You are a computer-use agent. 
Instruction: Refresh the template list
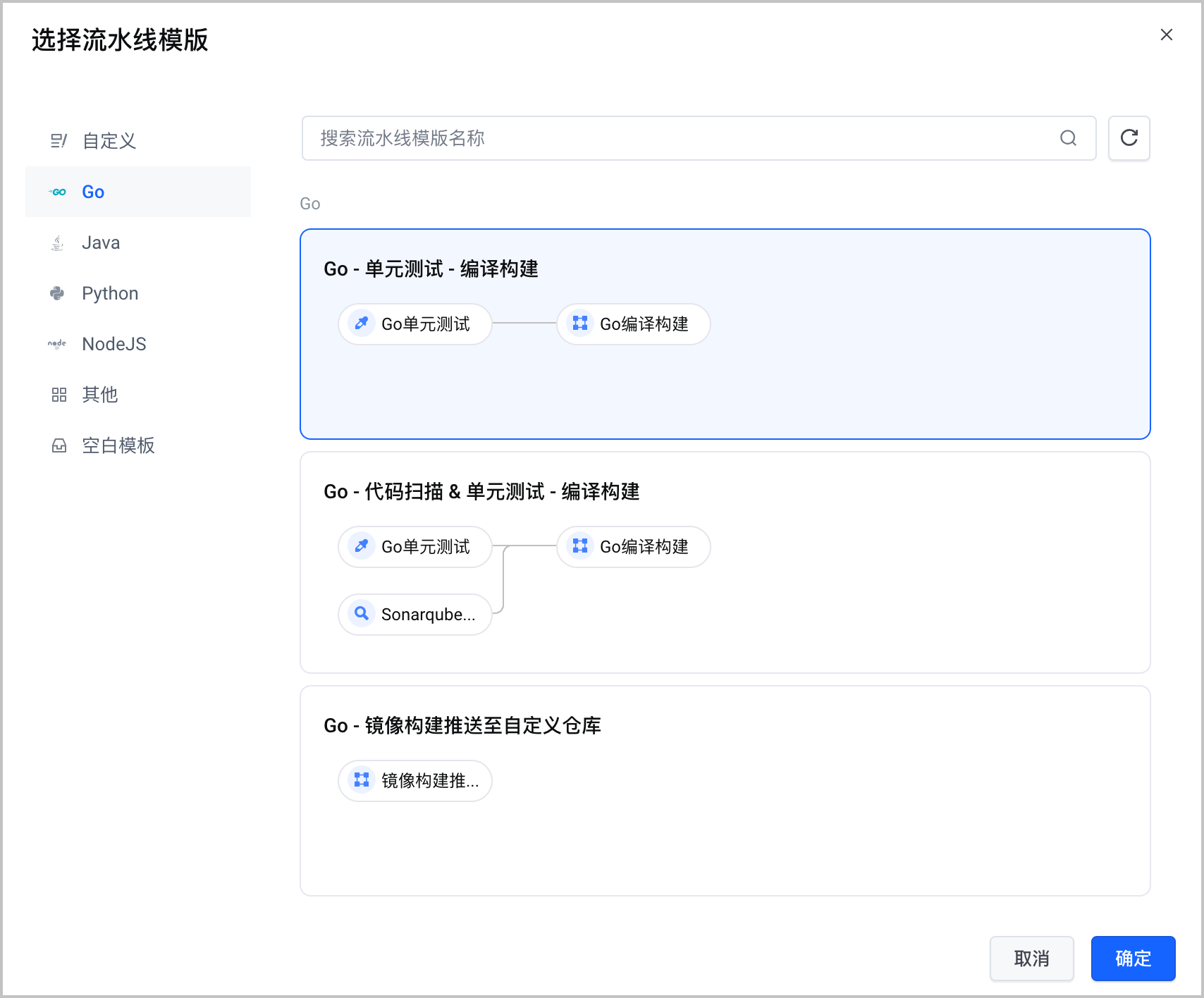1129,138
